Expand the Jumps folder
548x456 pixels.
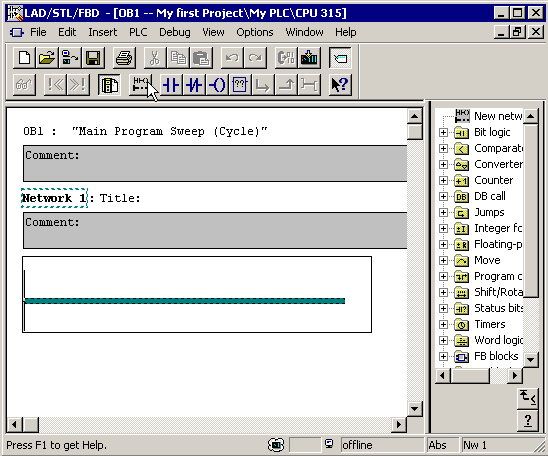coord(443,212)
